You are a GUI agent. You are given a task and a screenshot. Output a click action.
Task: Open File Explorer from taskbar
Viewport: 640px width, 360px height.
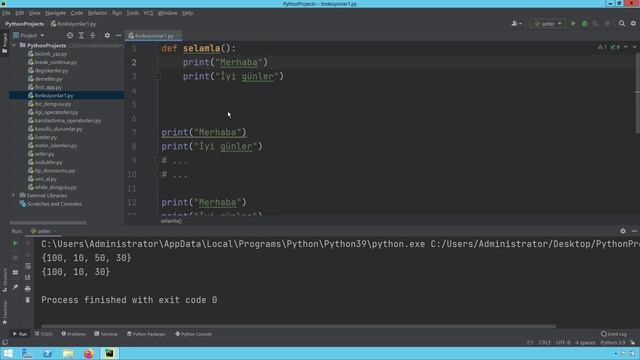(68, 353)
